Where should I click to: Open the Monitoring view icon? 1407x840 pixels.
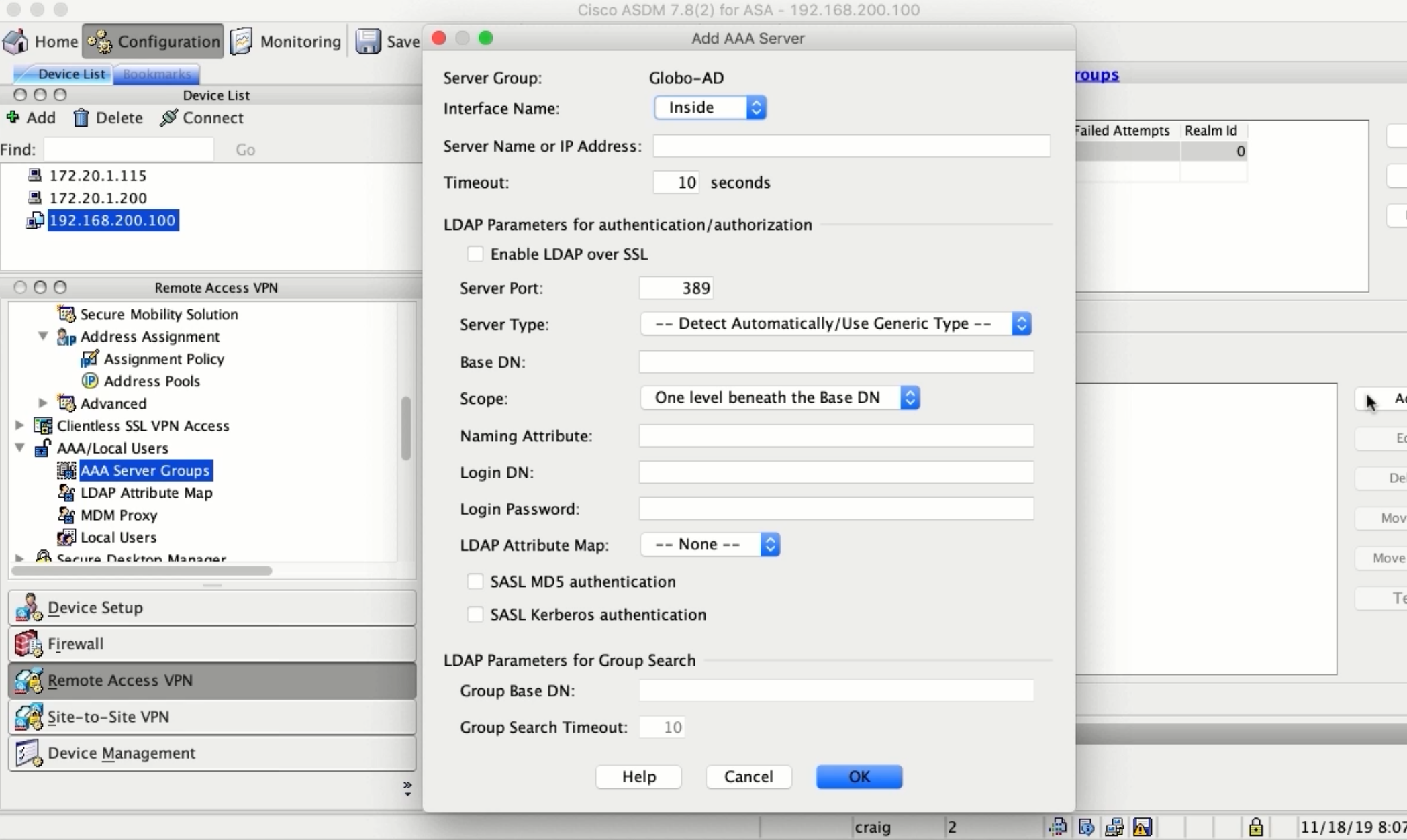coord(242,42)
